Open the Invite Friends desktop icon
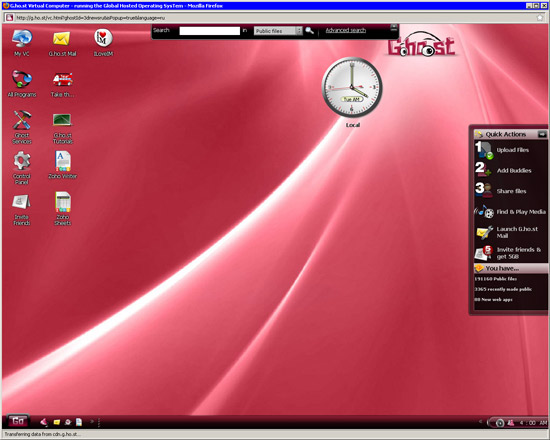550x440 pixels. [x=21, y=202]
